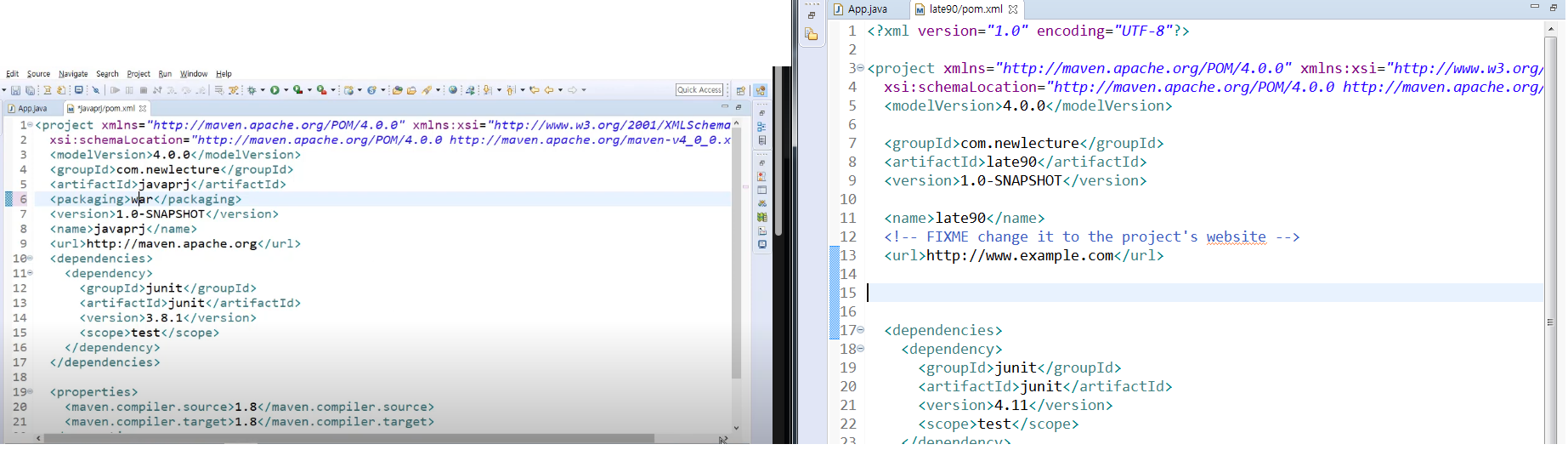Viewport: 1568px width, 450px height.
Task: Open the Back history dropdown arrow
Action: [561, 90]
